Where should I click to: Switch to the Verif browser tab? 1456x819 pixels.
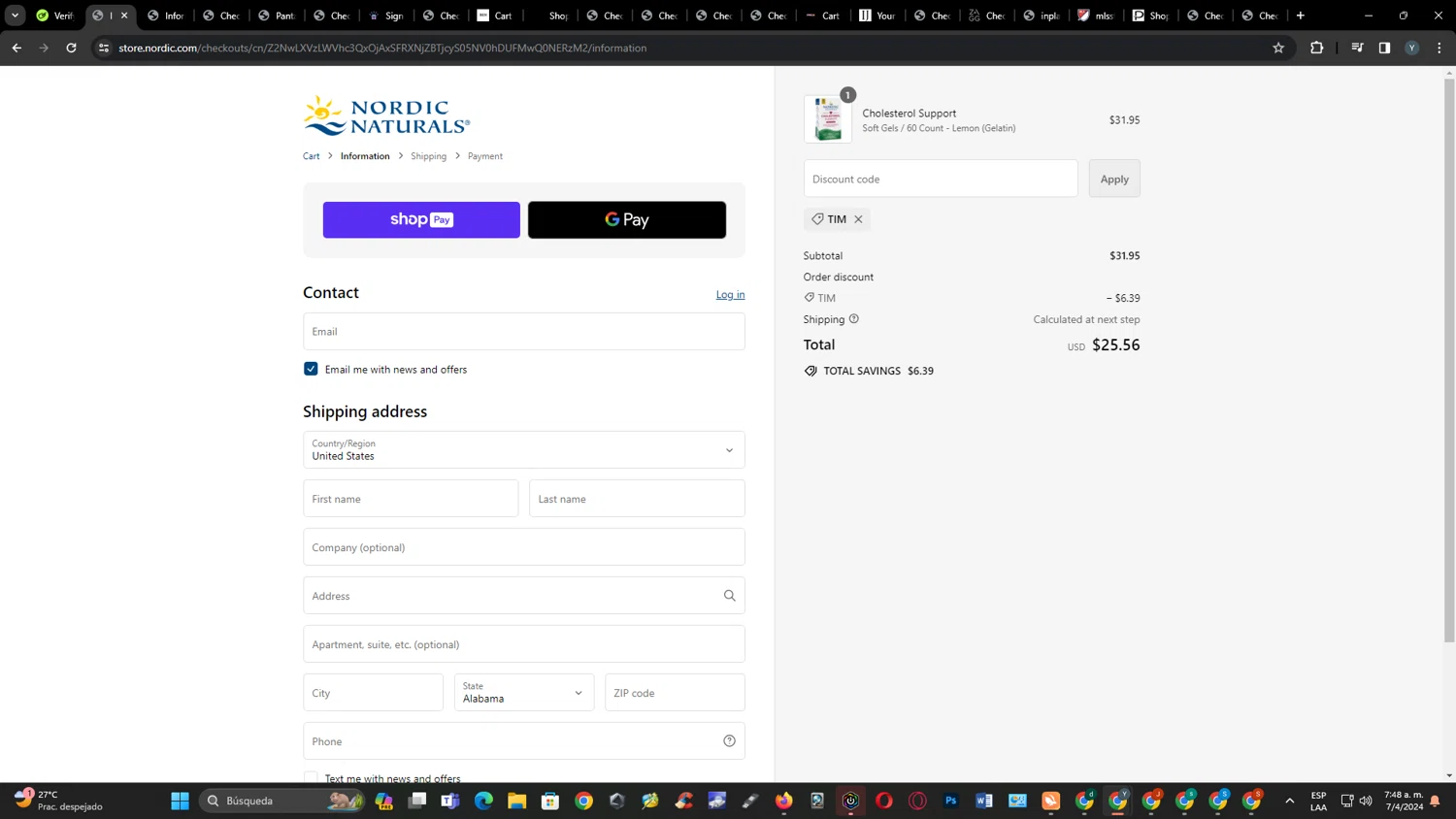pos(55,16)
